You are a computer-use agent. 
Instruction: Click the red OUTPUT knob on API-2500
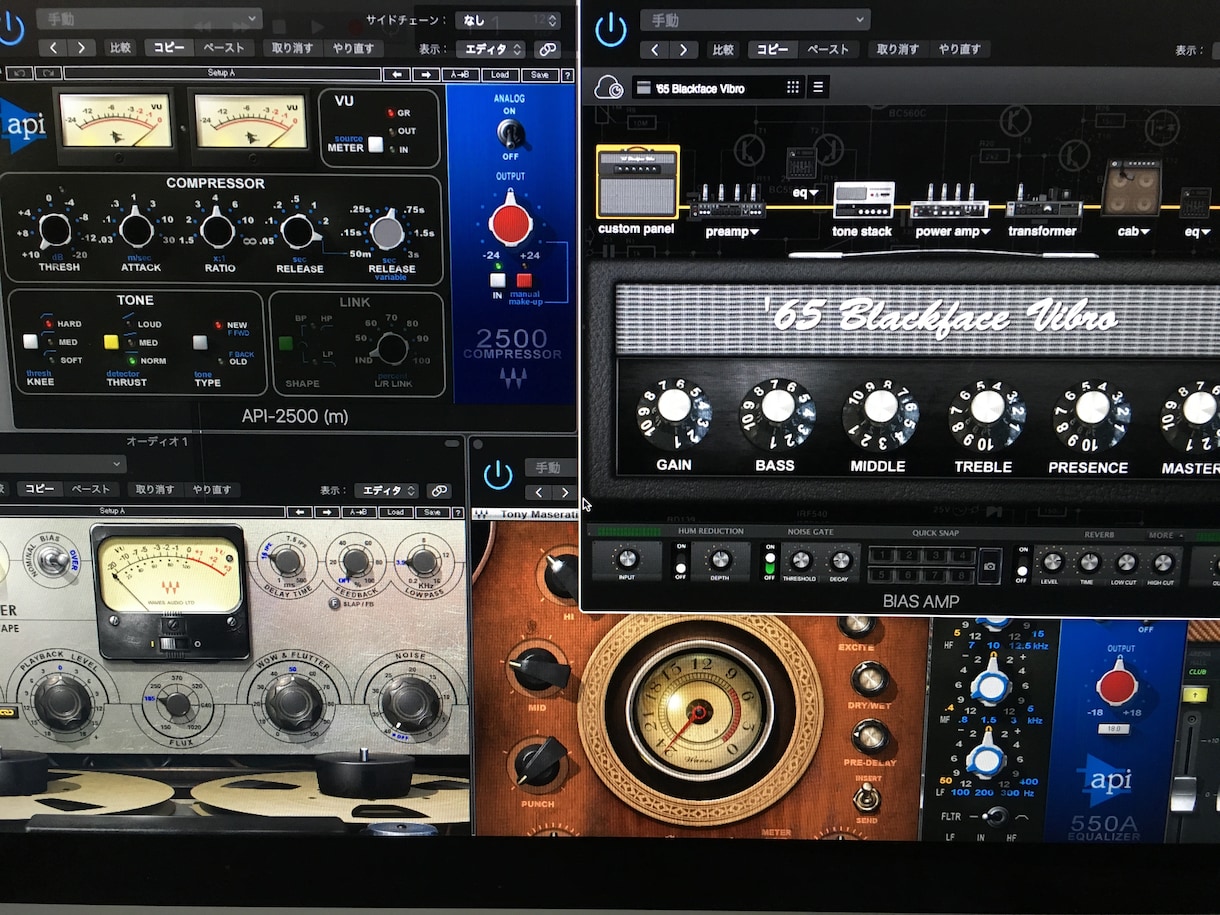point(511,222)
